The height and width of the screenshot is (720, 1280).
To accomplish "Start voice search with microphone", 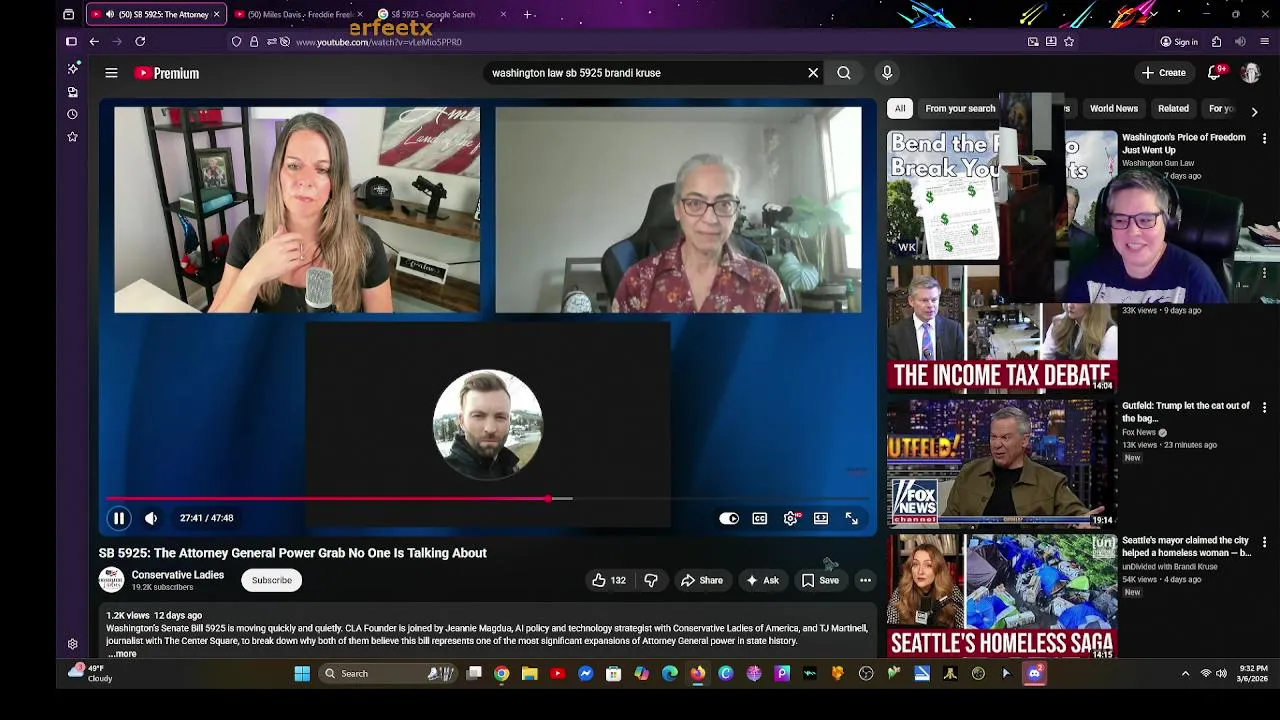I will pyautogui.click(x=887, y=73).
